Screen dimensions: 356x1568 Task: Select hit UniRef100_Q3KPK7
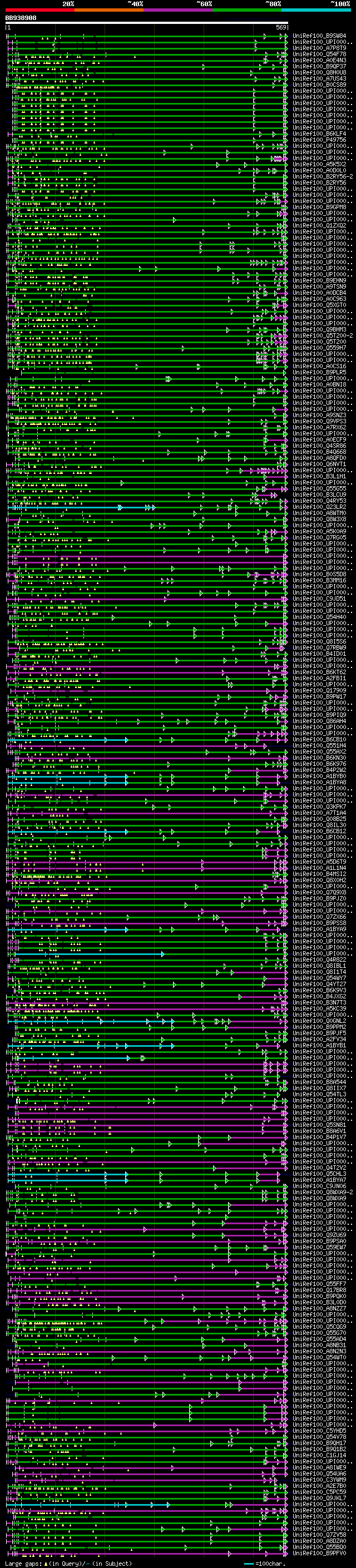pyautogui.click(x=319, y=807)
